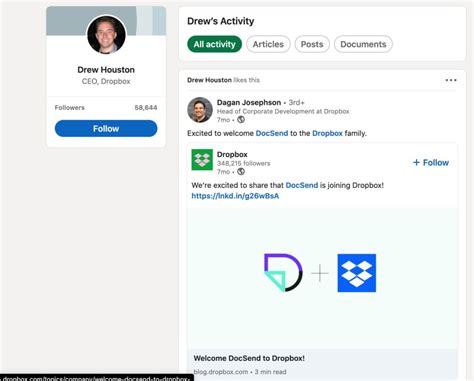Select the All activity filter
This screenshot has height=381, width=474.
tap(214, 44)
